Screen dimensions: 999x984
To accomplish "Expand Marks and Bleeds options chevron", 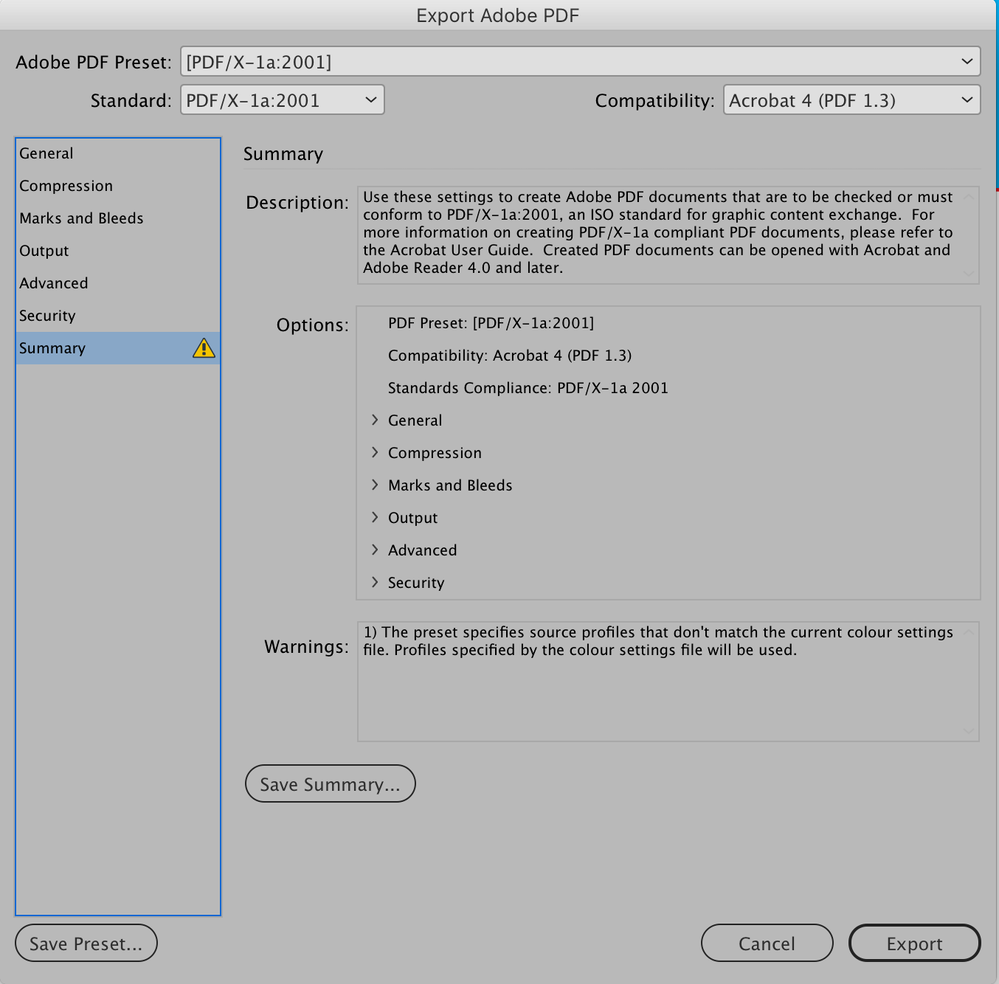I will (x=375, y=485).
